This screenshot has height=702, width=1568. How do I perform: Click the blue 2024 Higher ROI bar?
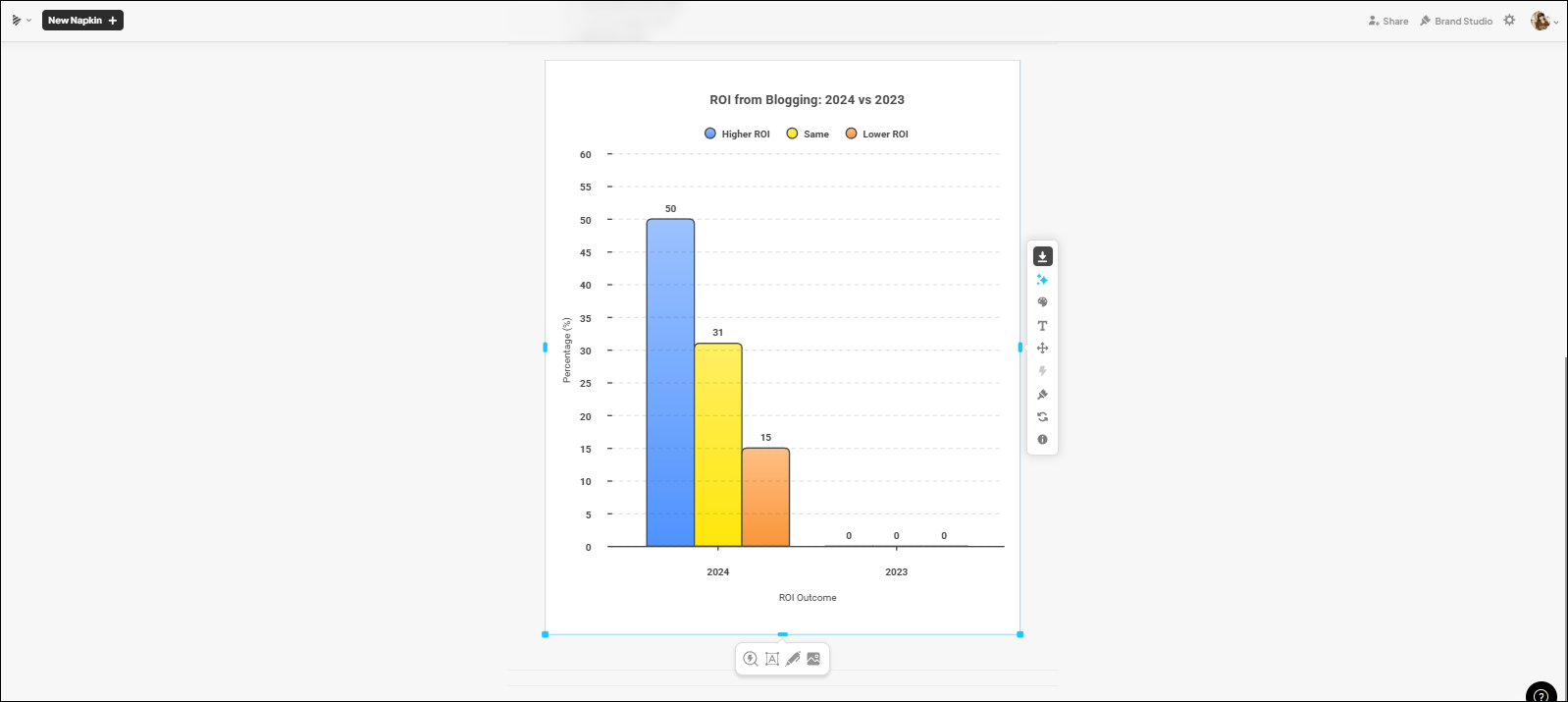[x=670, y=383]
